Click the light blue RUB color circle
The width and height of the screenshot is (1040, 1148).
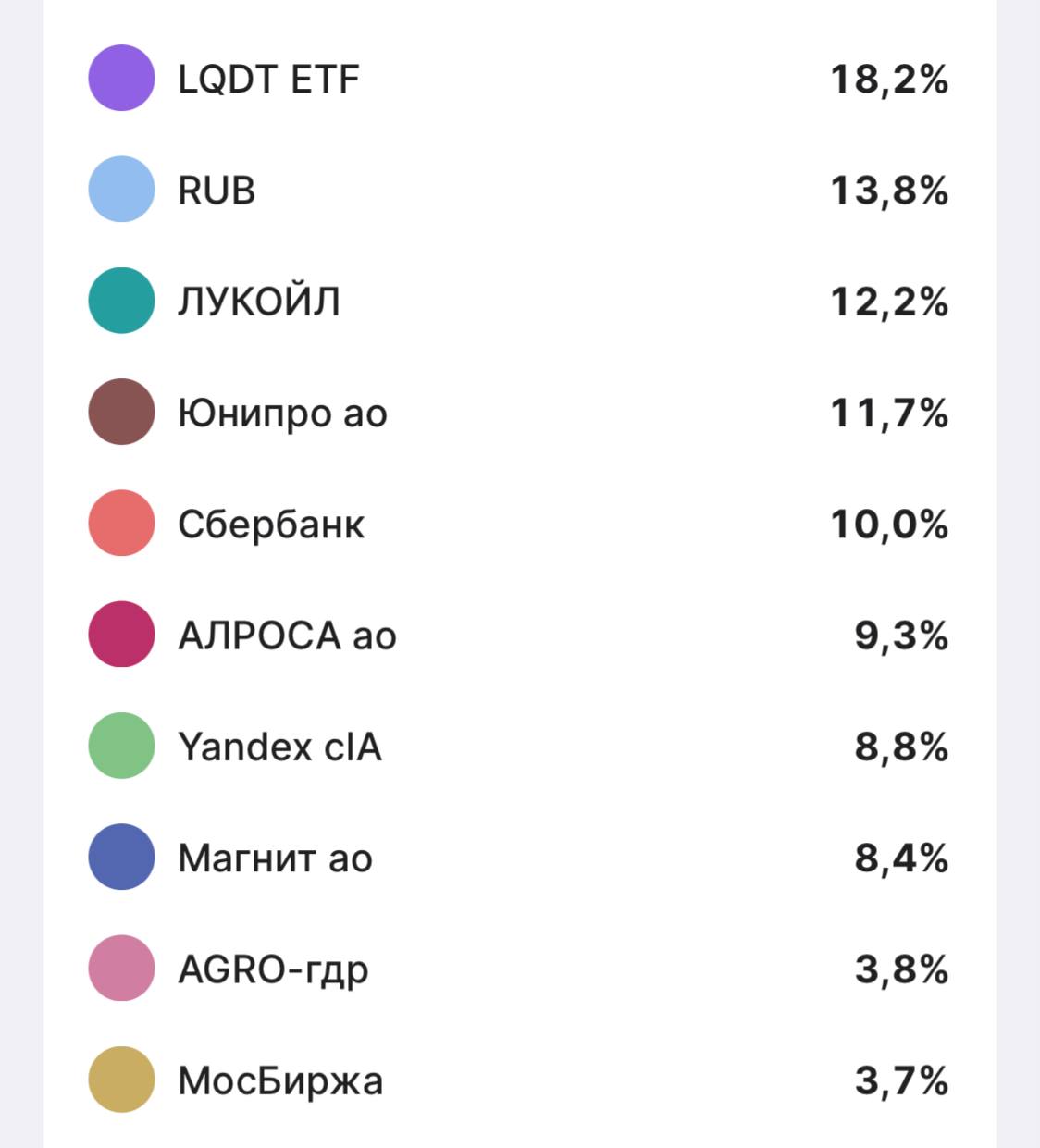pos(121,189)
